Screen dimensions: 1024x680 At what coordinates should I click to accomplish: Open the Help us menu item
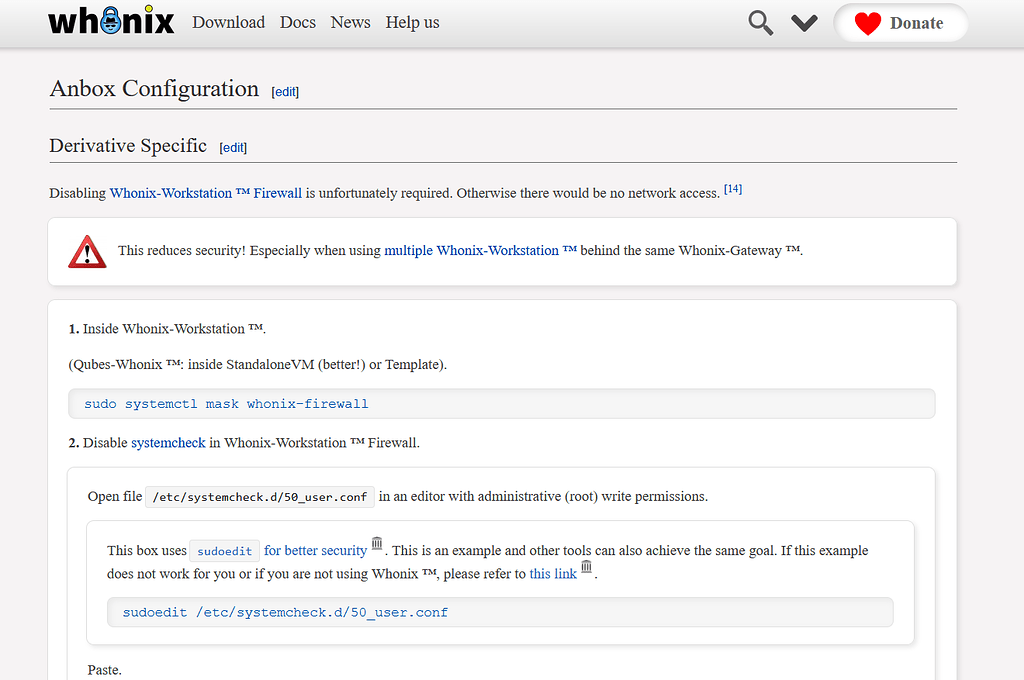(x=412, y=22)
